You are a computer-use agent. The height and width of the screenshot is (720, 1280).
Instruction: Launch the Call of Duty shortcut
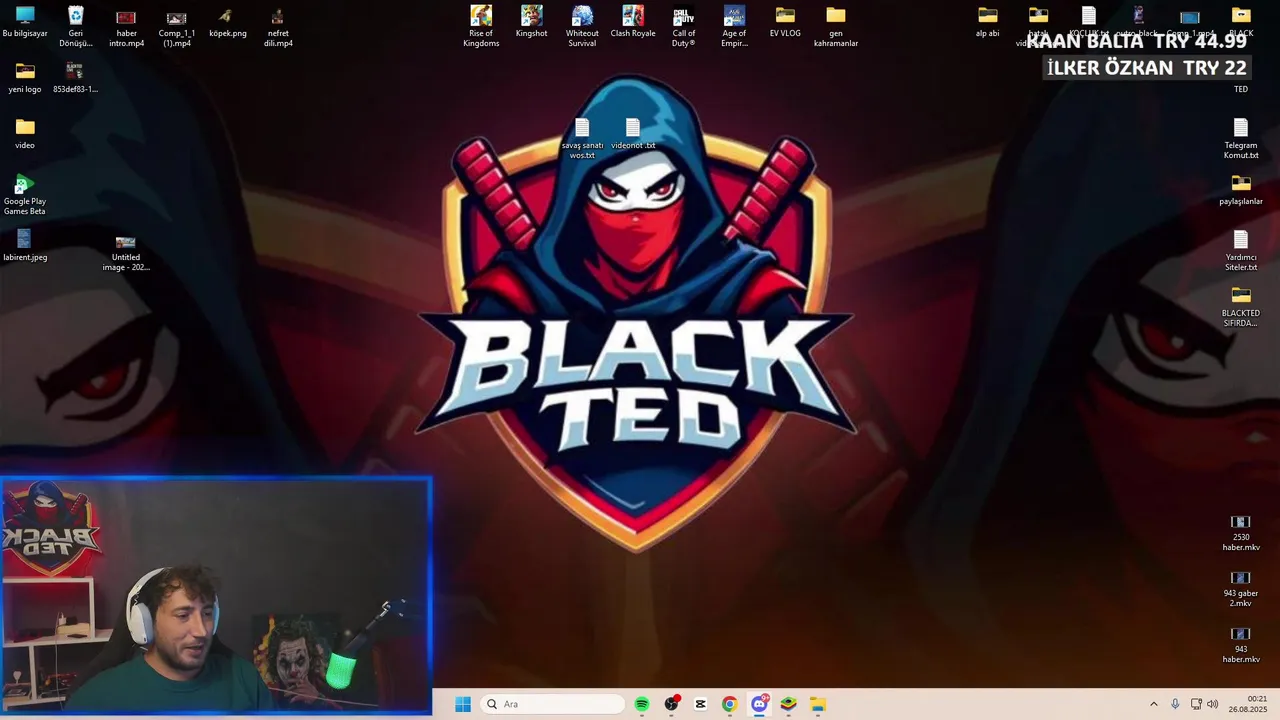684,26
